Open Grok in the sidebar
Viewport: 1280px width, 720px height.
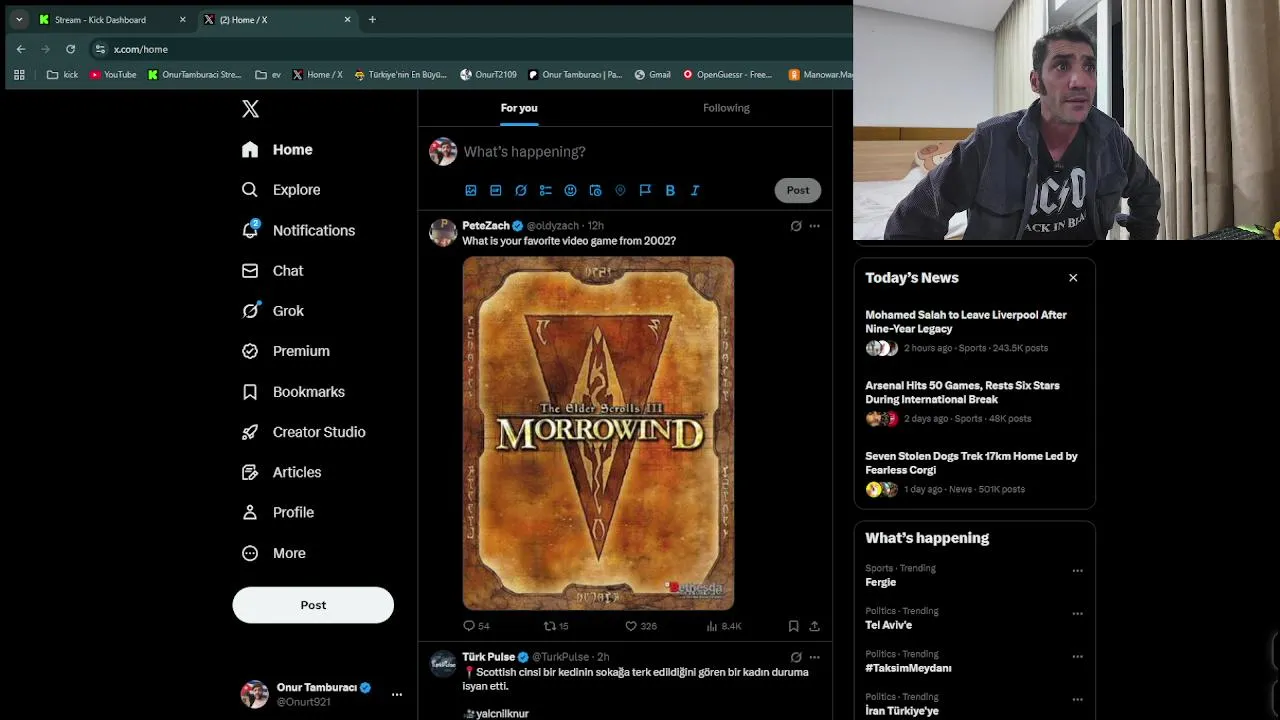point(273,311)
